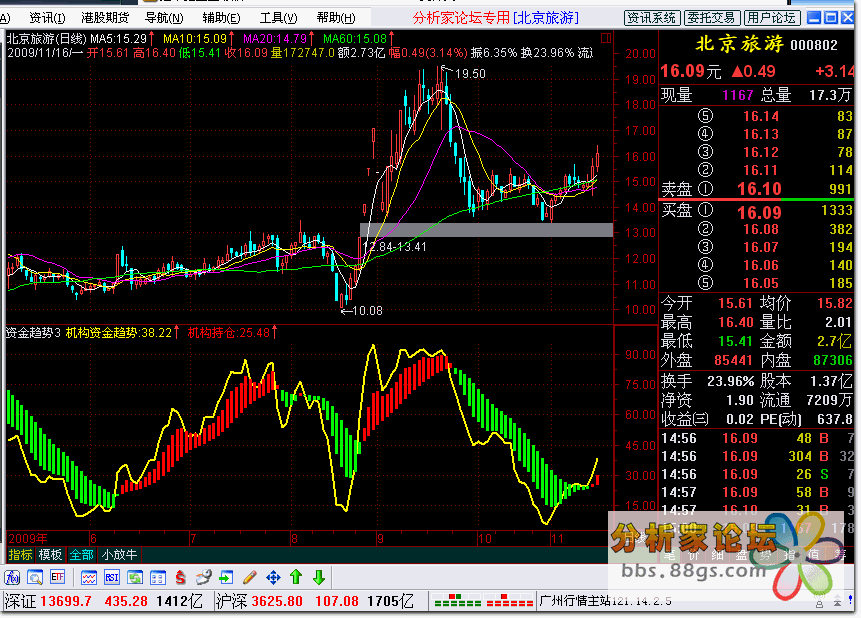Click the month 9 marker on timeline
This screenshot has height=618, width=861.
[380, 538]
